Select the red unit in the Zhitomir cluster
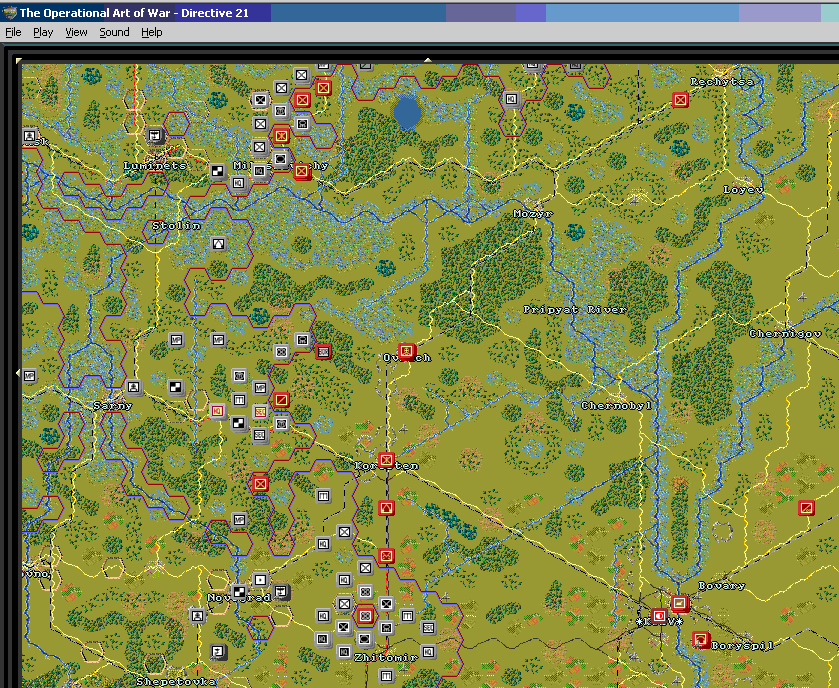 coord(365,616)
